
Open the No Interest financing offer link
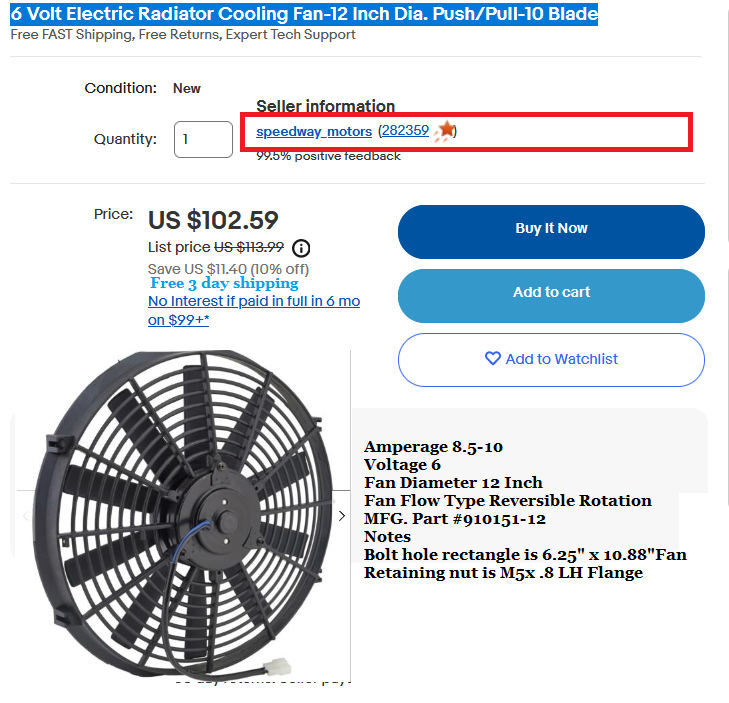[x=254, y=310]
